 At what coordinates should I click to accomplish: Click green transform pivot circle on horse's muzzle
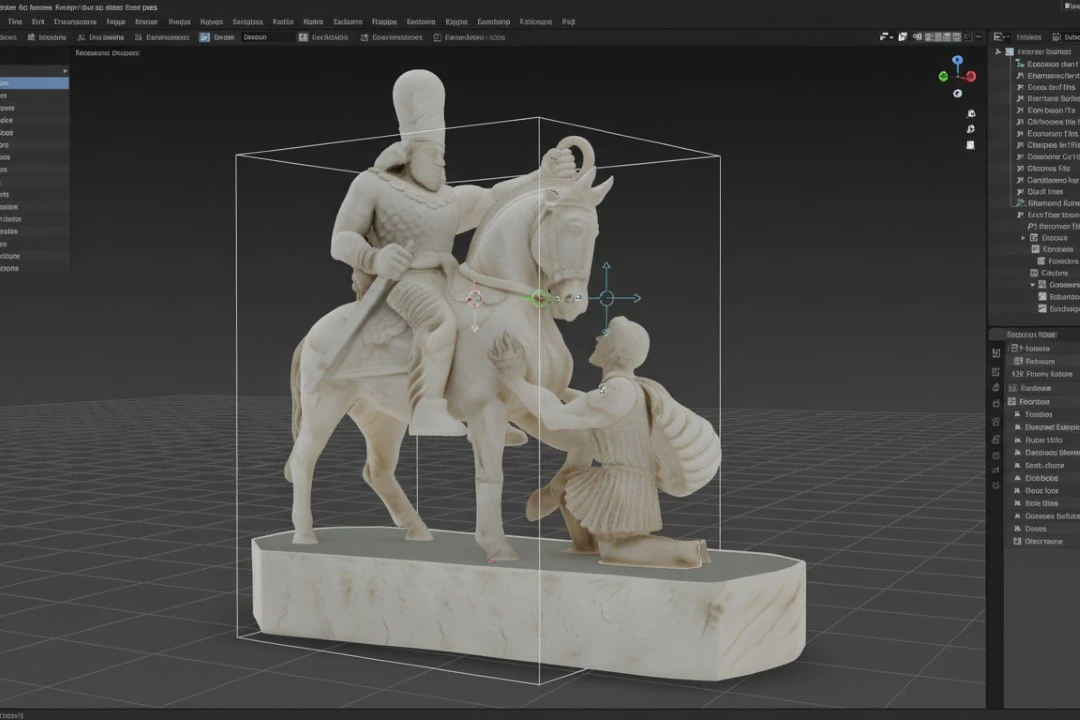540,298
